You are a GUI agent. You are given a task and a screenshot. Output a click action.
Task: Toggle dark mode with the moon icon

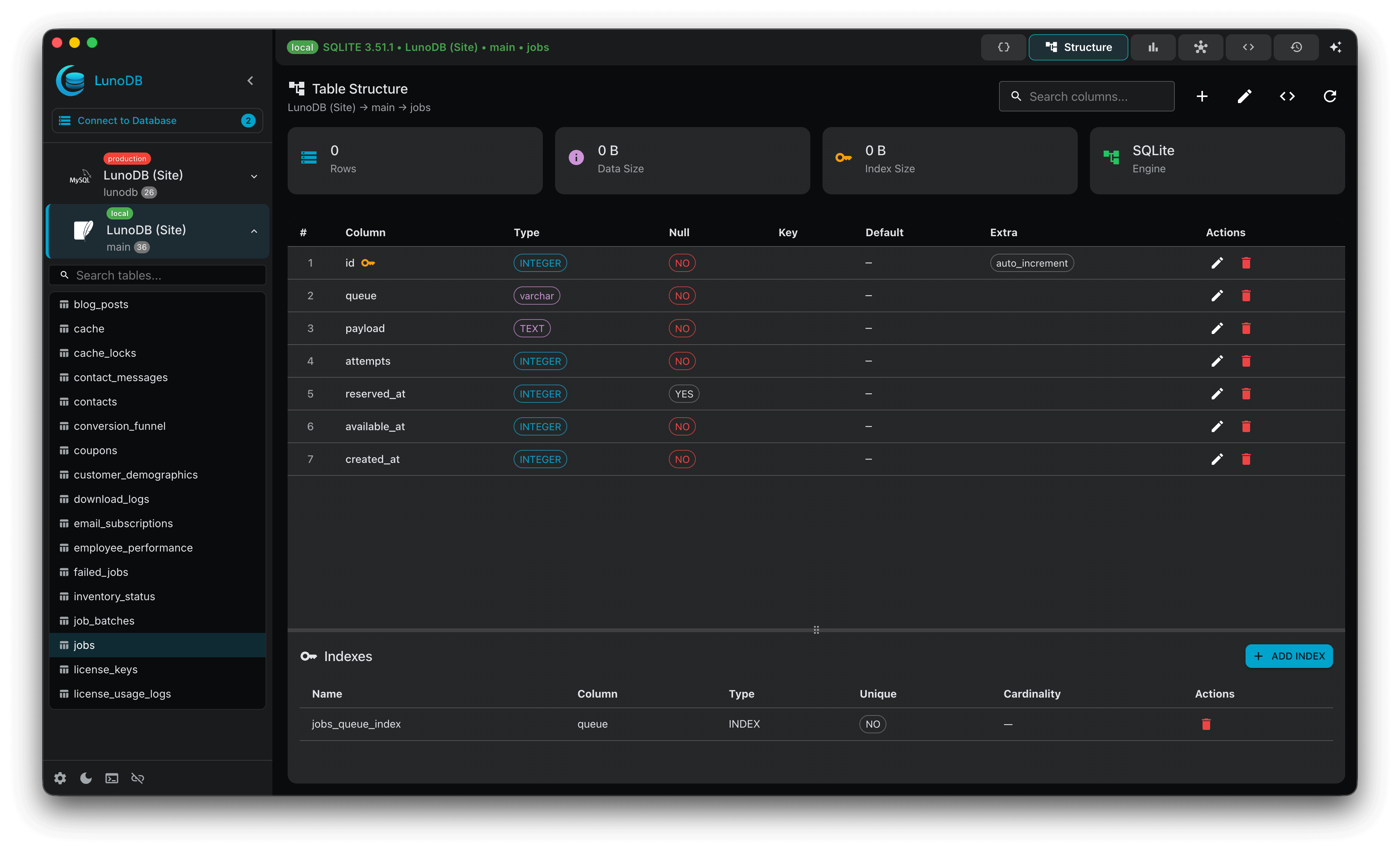86,778
